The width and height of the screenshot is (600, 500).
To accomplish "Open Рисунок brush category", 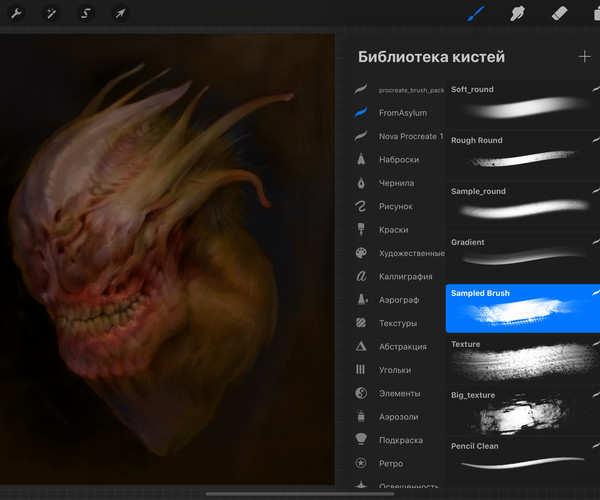I will (x=398, y=206).
